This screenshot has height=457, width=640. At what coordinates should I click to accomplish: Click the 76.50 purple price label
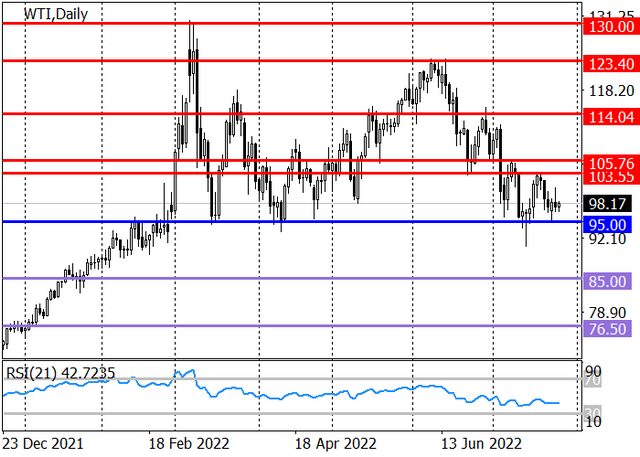607,329
